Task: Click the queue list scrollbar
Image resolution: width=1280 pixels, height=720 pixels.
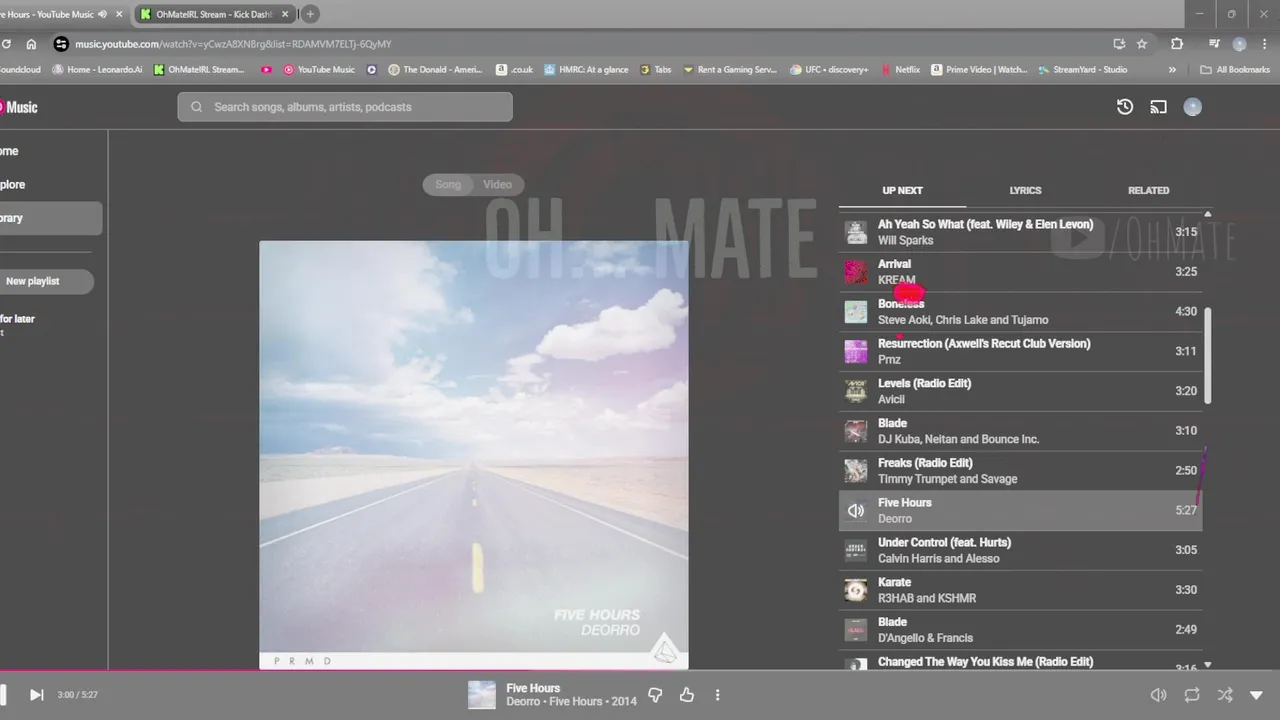Action: coord(1207,355)
